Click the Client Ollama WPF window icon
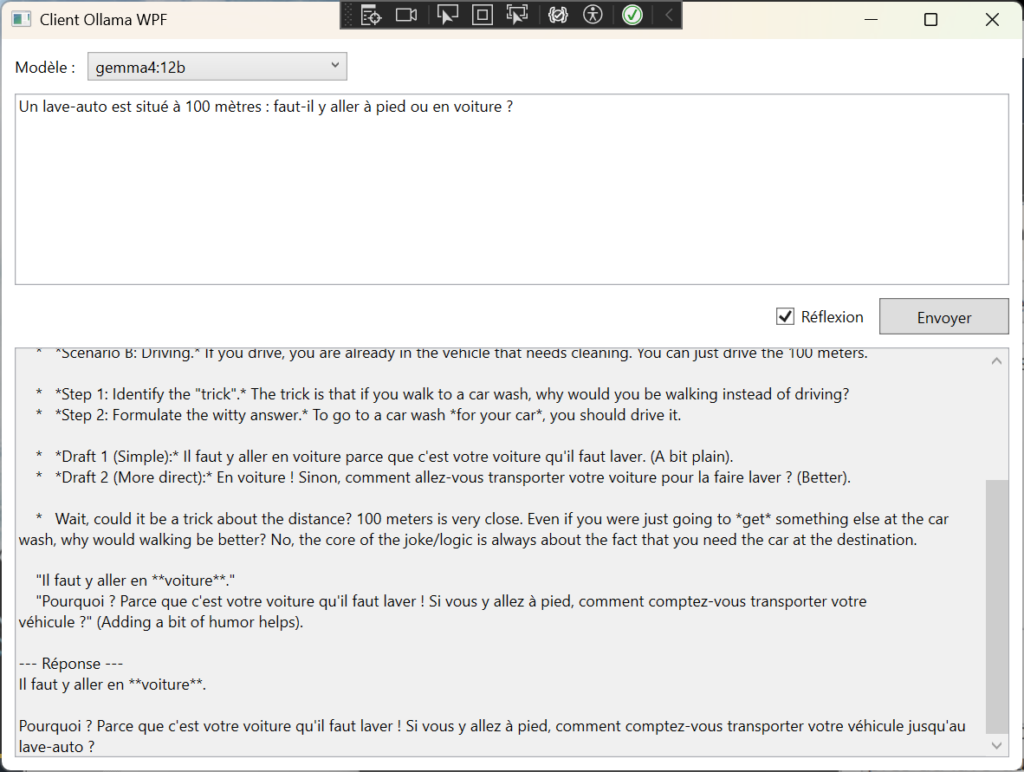The image size is (1024, 772). [22, 20]
